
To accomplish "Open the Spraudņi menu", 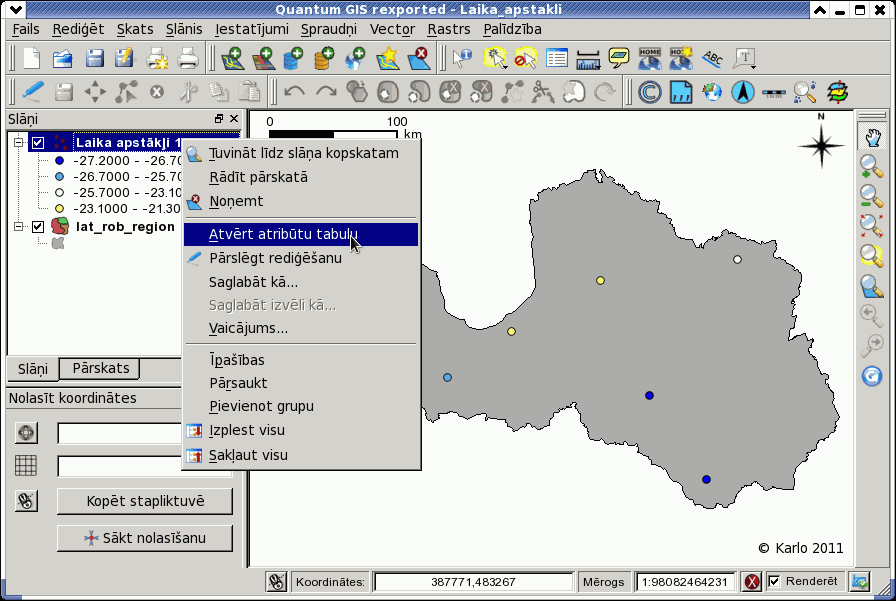I will pyautogui.click(x=329, y=29).
